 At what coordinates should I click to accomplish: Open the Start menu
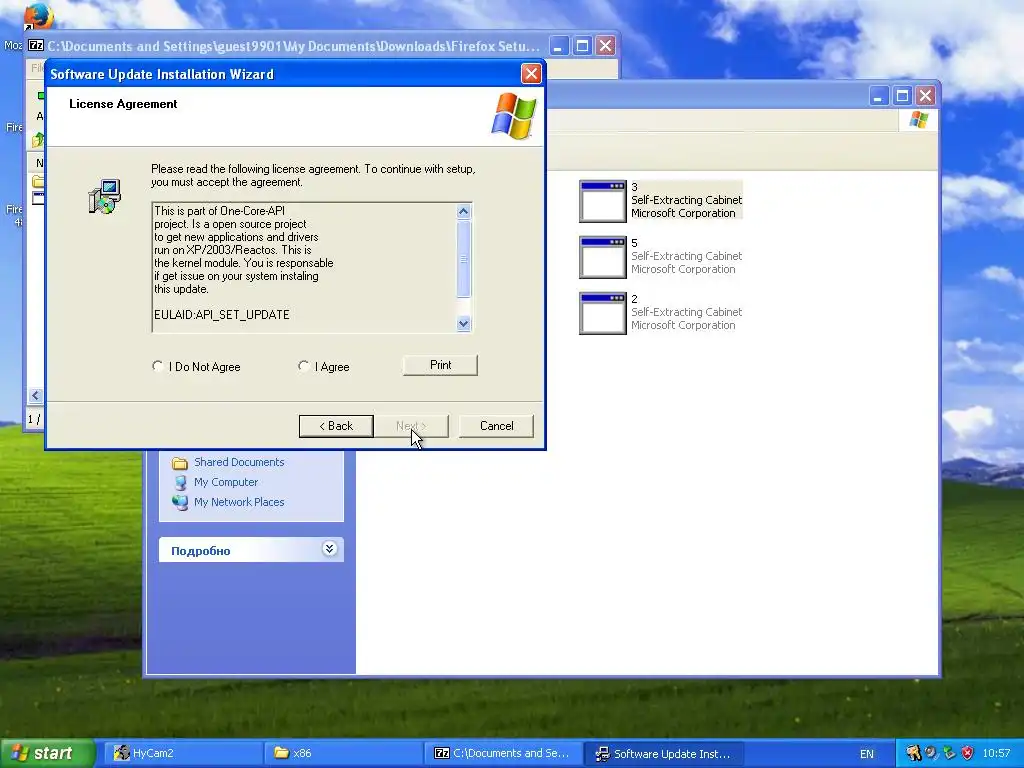(48, 753)
